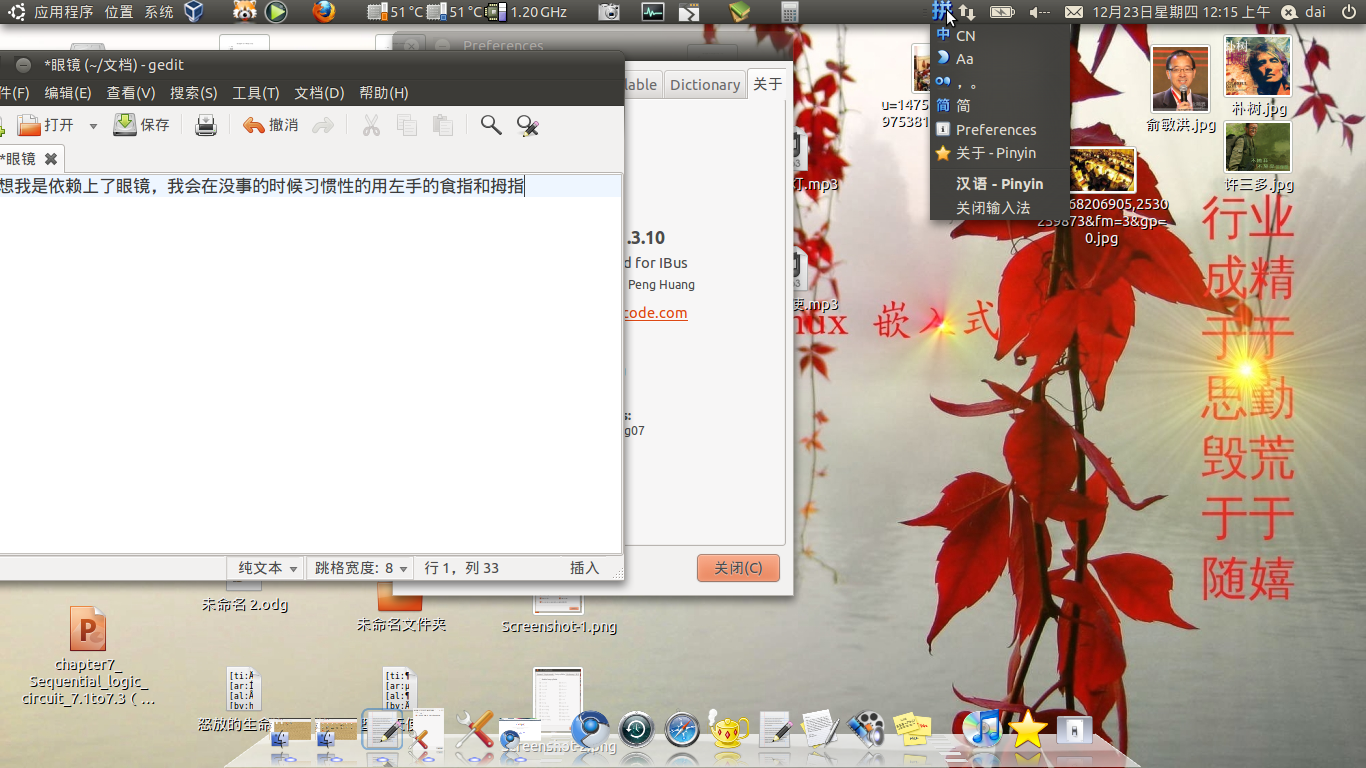Open the 跳格宽度 tab width dropdown
Screen dimensions: 1366x768
[x=361, y=568]
